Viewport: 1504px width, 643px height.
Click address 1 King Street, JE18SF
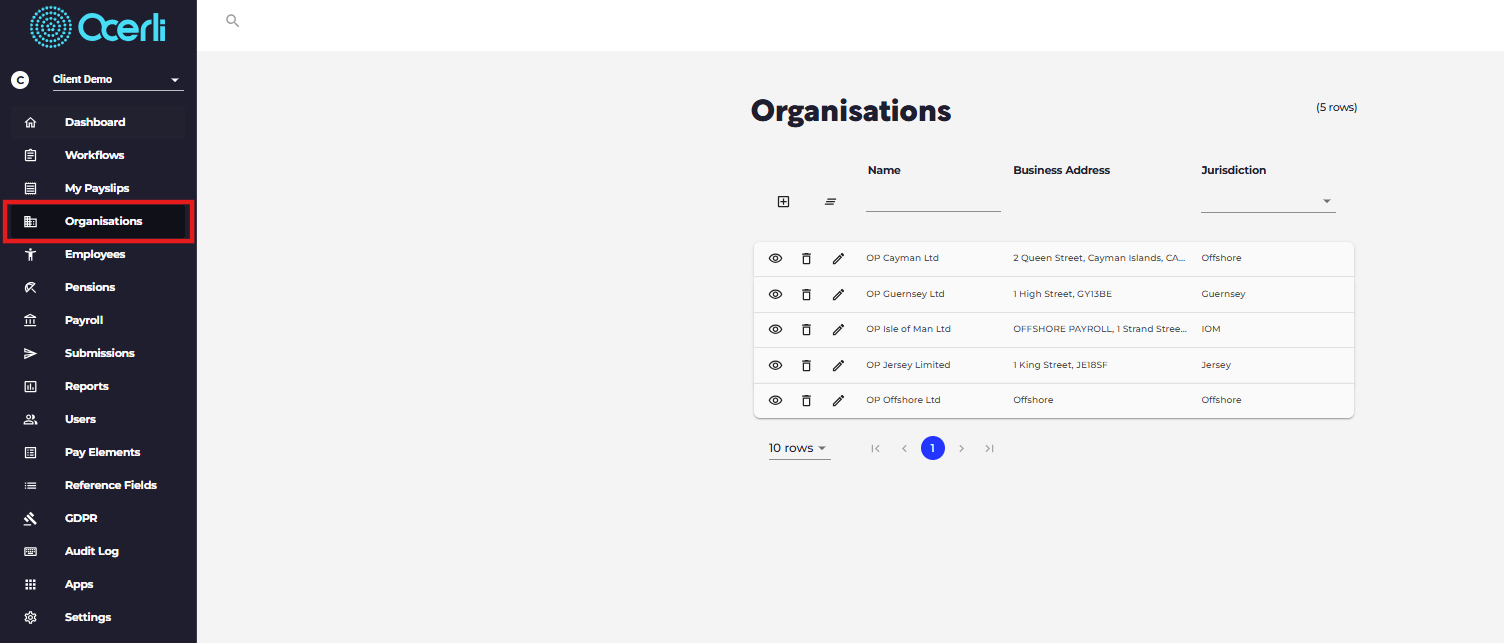pos(1060,365)
